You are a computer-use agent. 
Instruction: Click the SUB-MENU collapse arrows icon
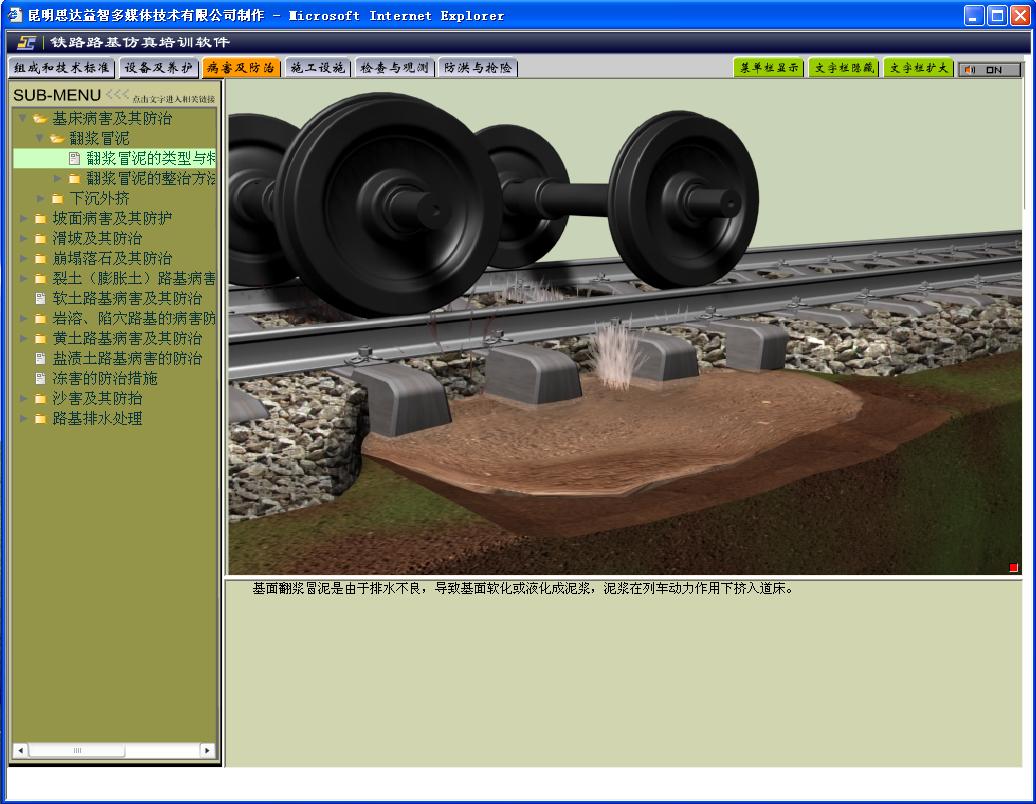[117, 95]
